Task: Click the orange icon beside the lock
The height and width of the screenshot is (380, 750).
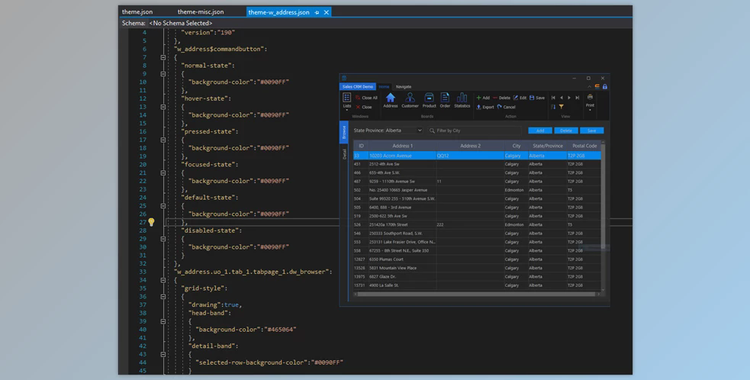Action: 597,87
